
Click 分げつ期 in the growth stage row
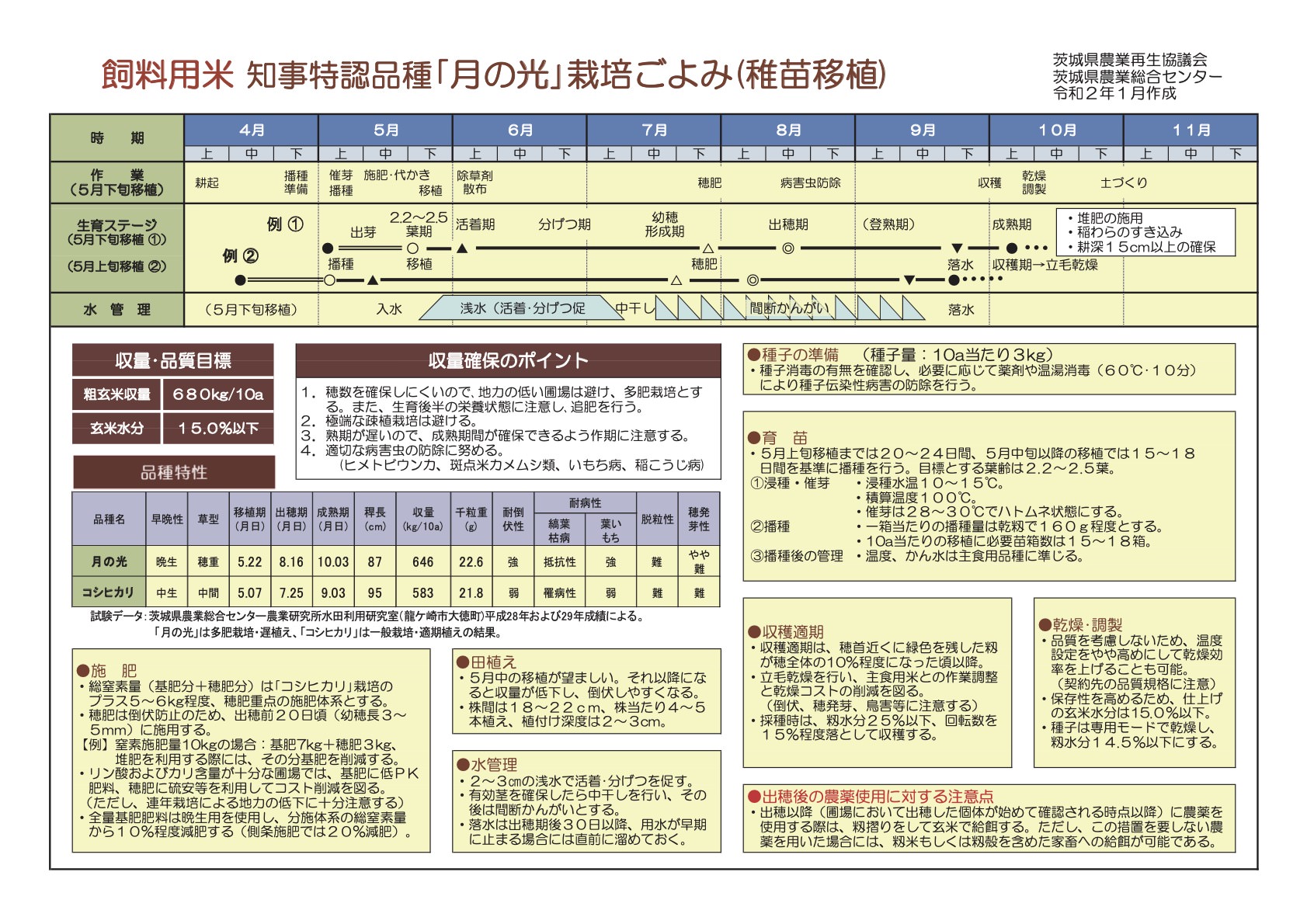[x=565, y=224]
